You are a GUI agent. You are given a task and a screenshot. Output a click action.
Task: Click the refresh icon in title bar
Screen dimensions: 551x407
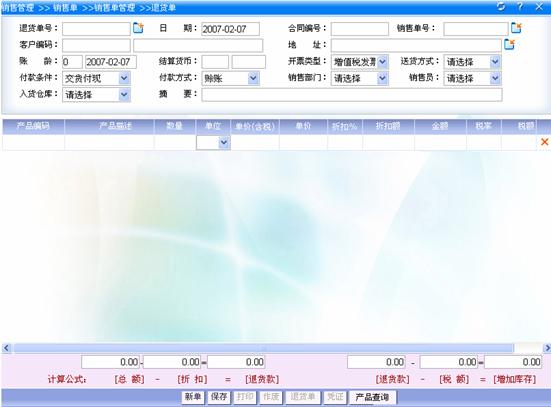(501, 6)
